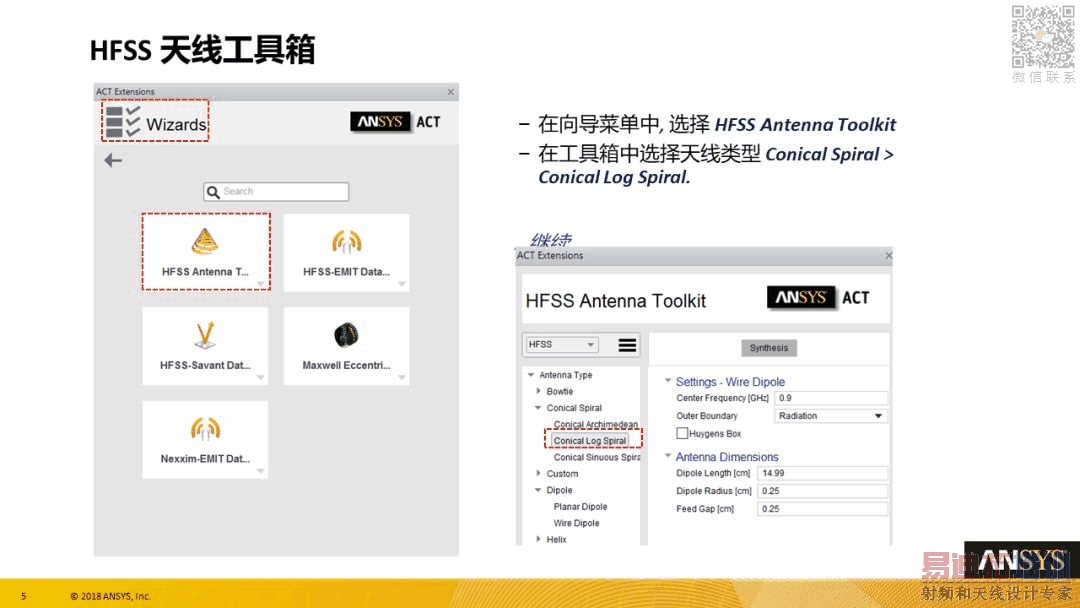Click the wizard Search field
The image size is (1080, 608).
(276, 191)
